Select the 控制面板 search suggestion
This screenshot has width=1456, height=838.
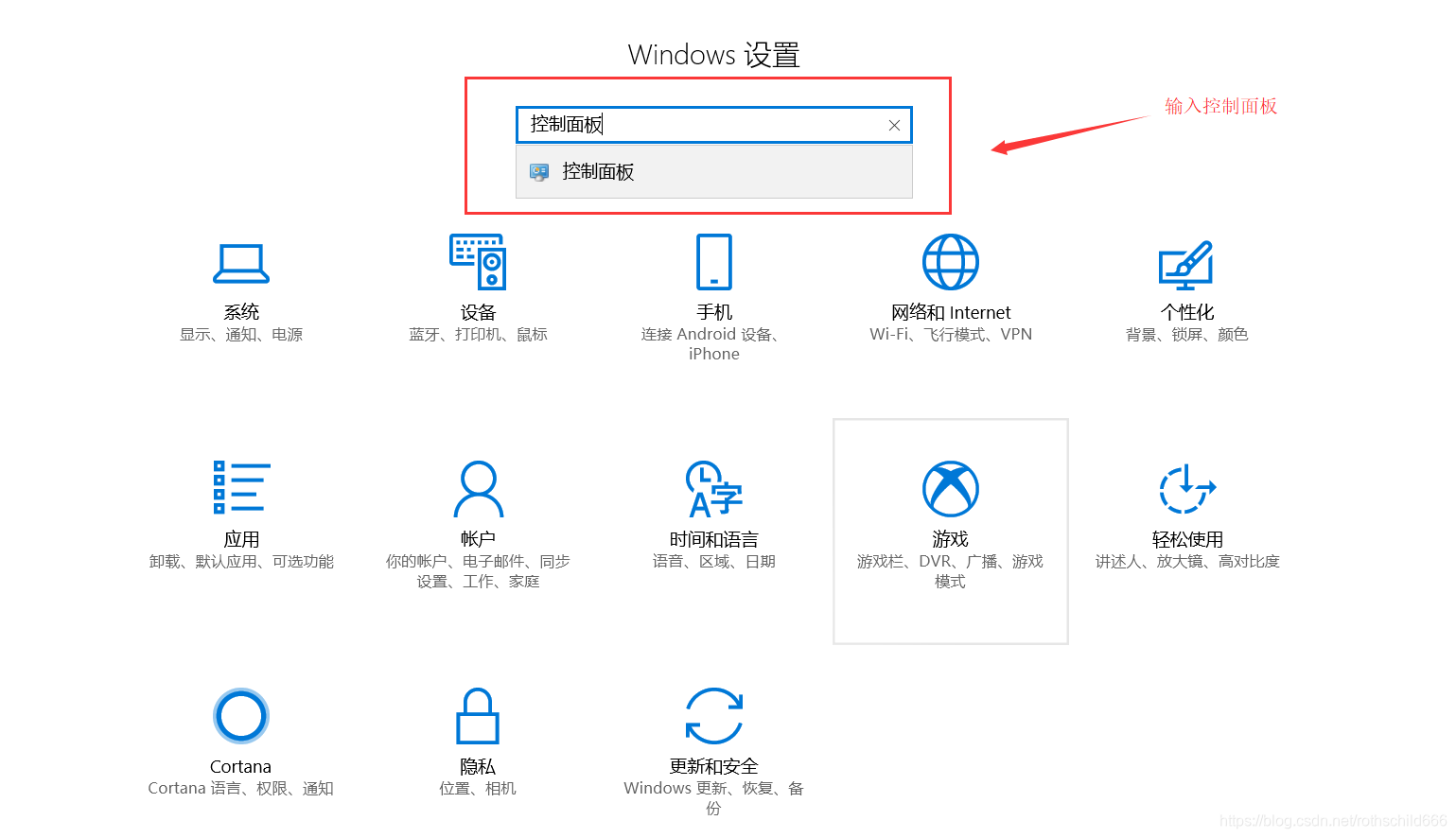pos(714,172)
